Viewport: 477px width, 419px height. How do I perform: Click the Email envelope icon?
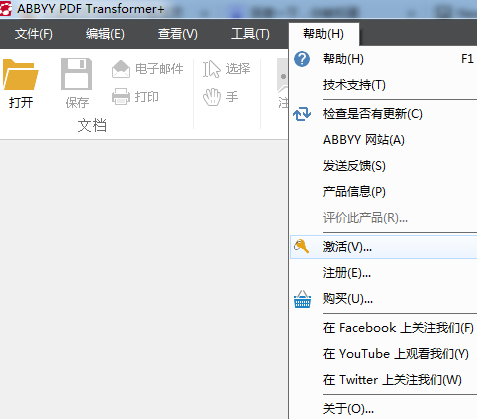pyautogui.click(x=121, y=69)
